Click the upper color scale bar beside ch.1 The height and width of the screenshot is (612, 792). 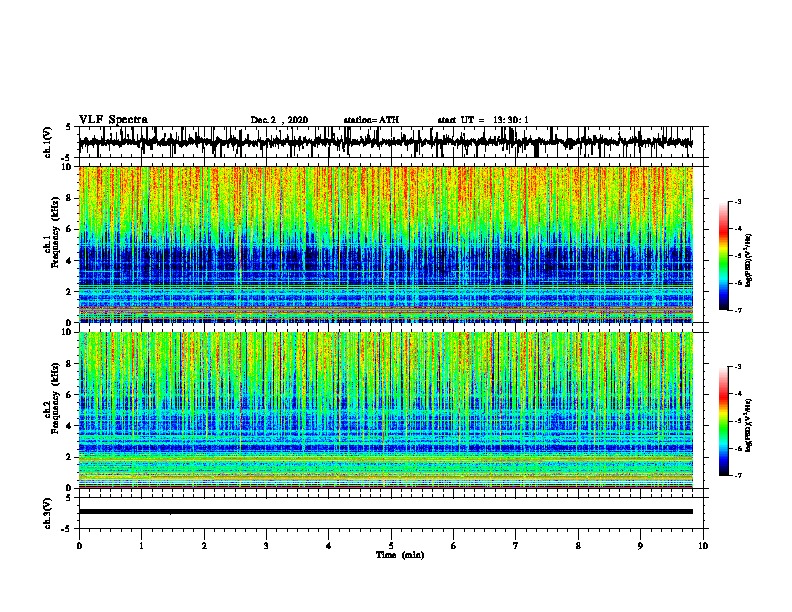point(723,256)
